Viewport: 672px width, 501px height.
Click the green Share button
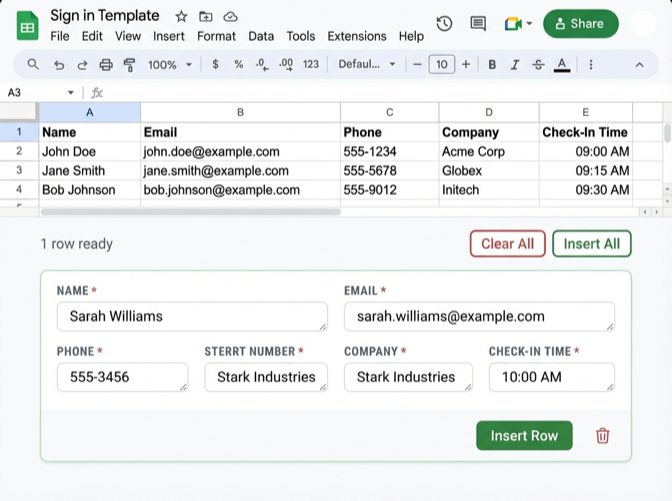[x=581, y=24]
